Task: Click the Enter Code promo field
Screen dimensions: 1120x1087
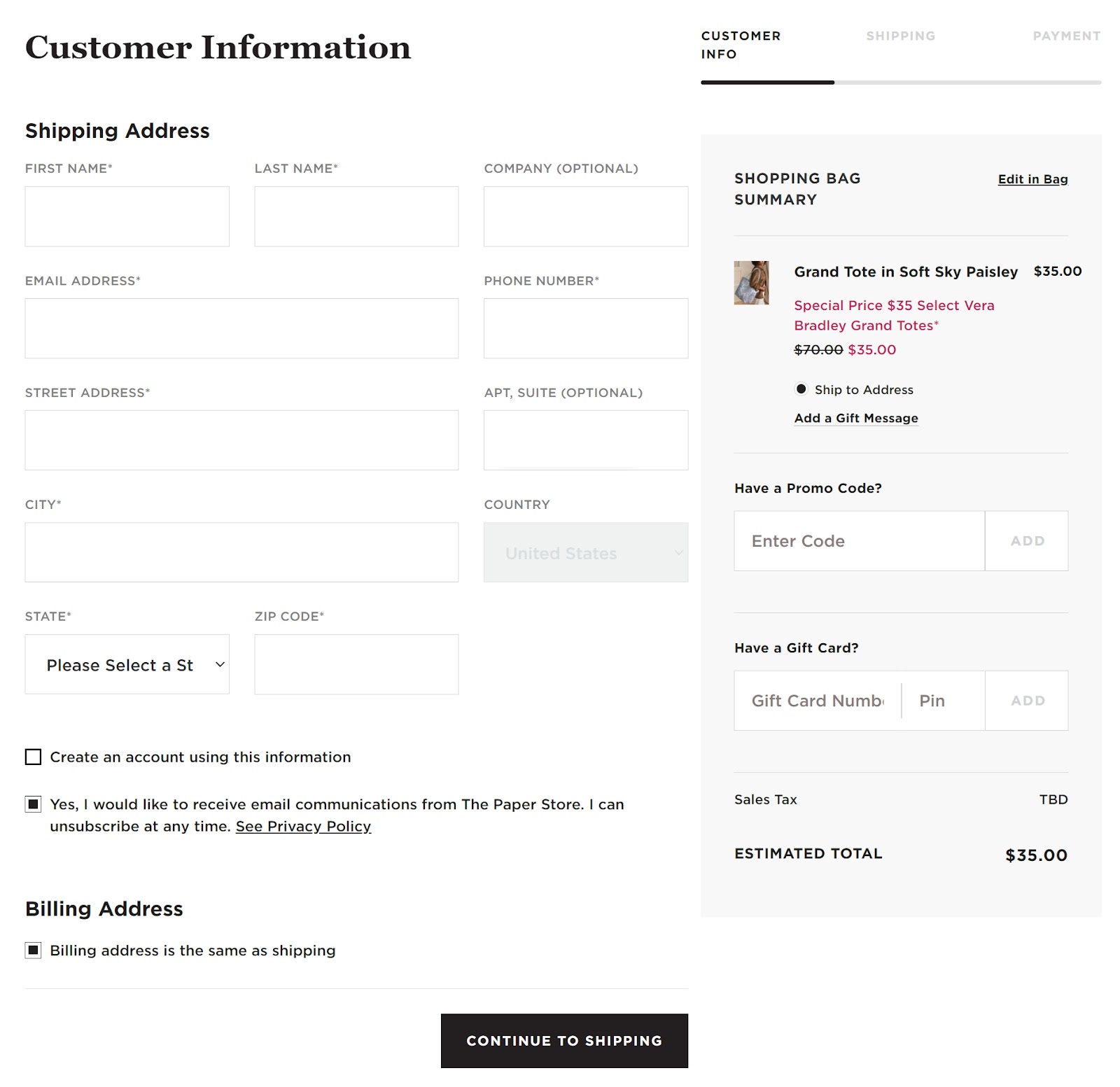Action: pos(858,540)
